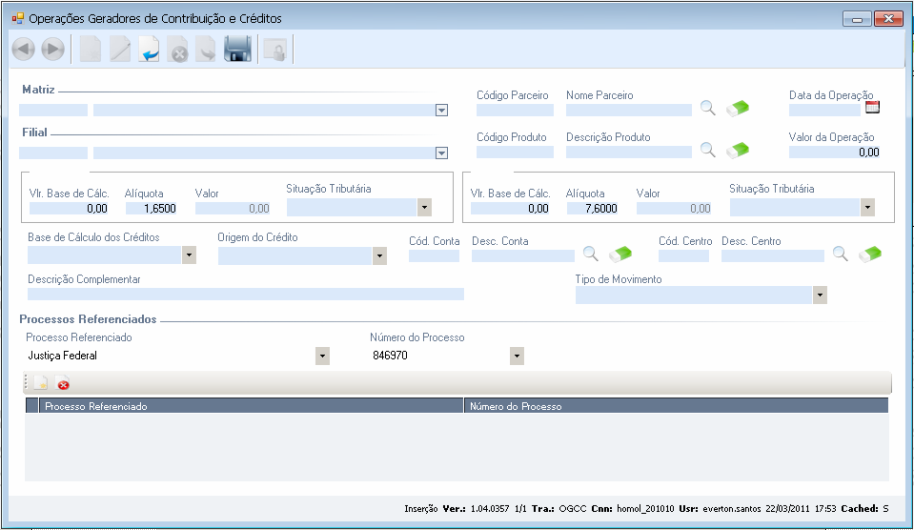Click the magnifier search icon beside Nome Parceiro
This screenshot has width=914, height=530.
707,108
